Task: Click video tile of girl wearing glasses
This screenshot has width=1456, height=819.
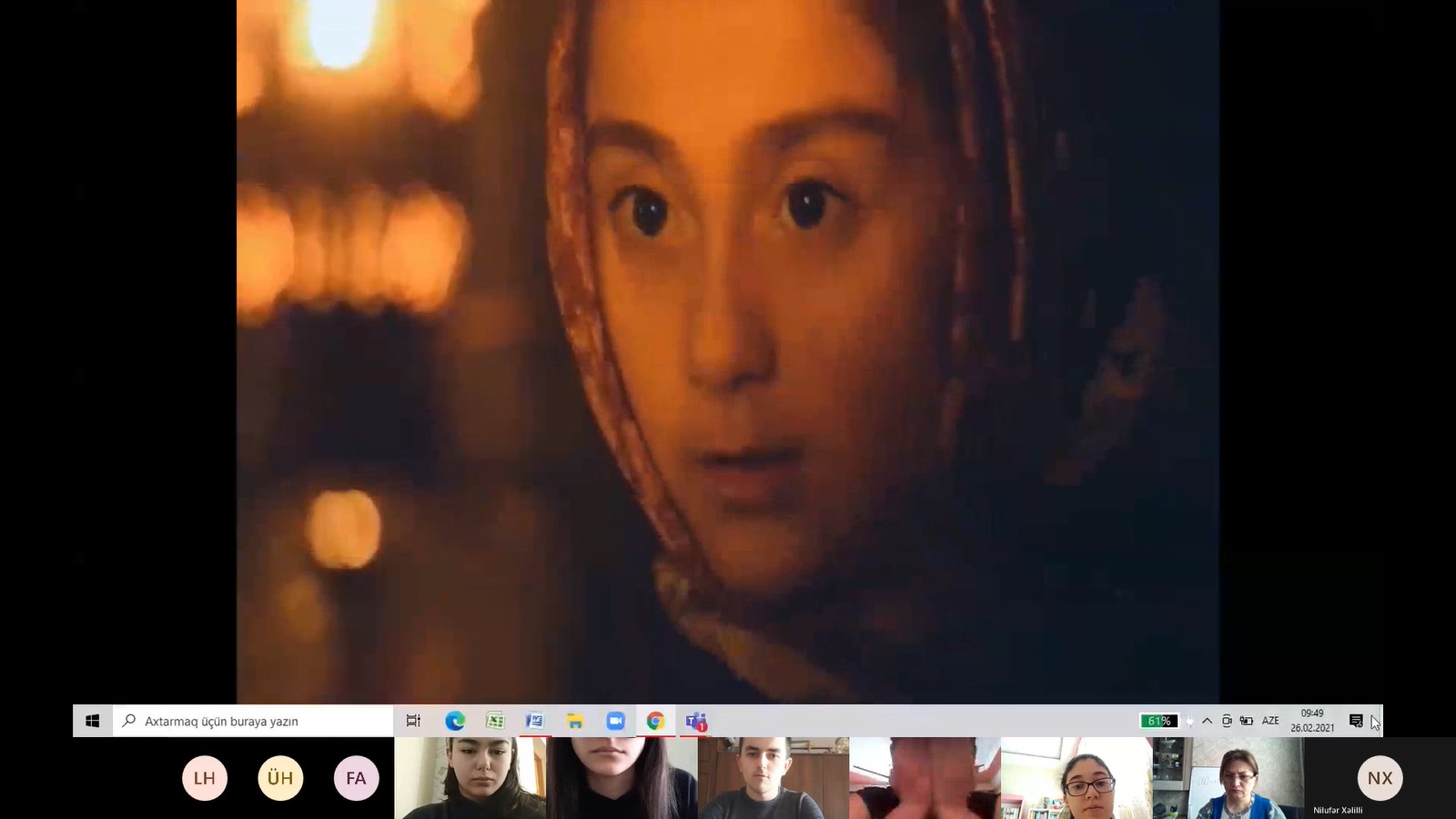Action: pyautogui.click(x=1077, y=778)
